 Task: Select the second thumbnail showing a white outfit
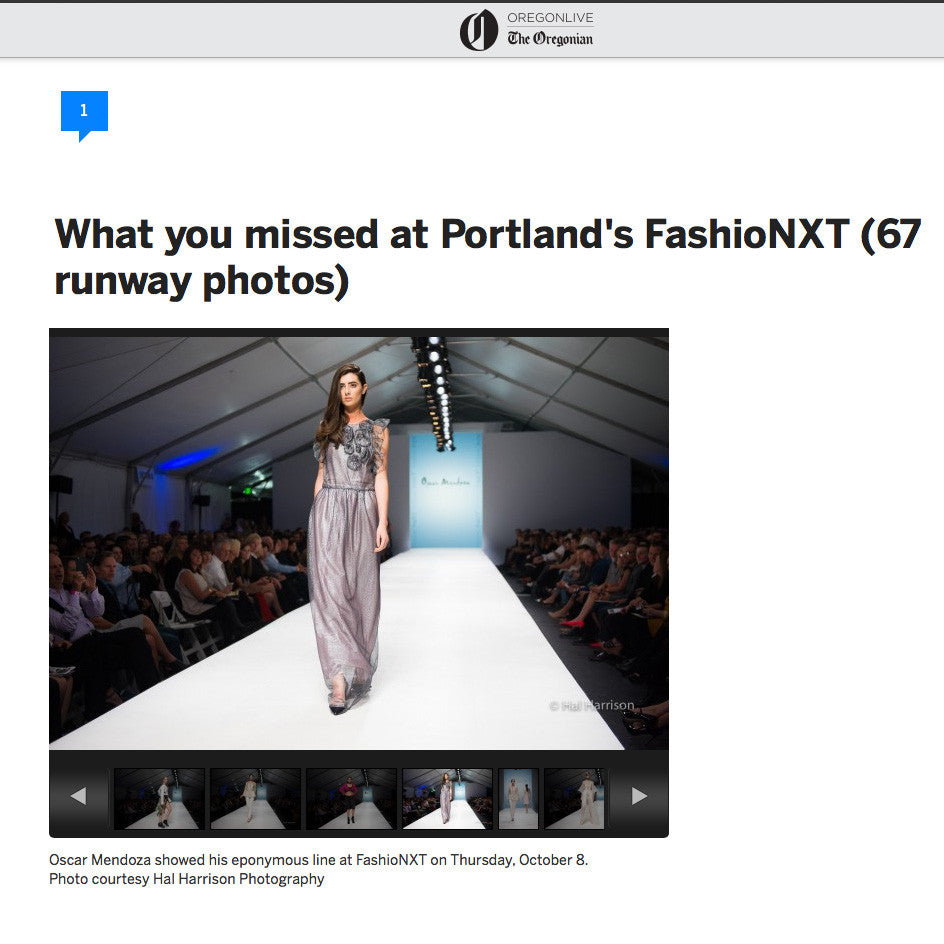click(255, 799)
